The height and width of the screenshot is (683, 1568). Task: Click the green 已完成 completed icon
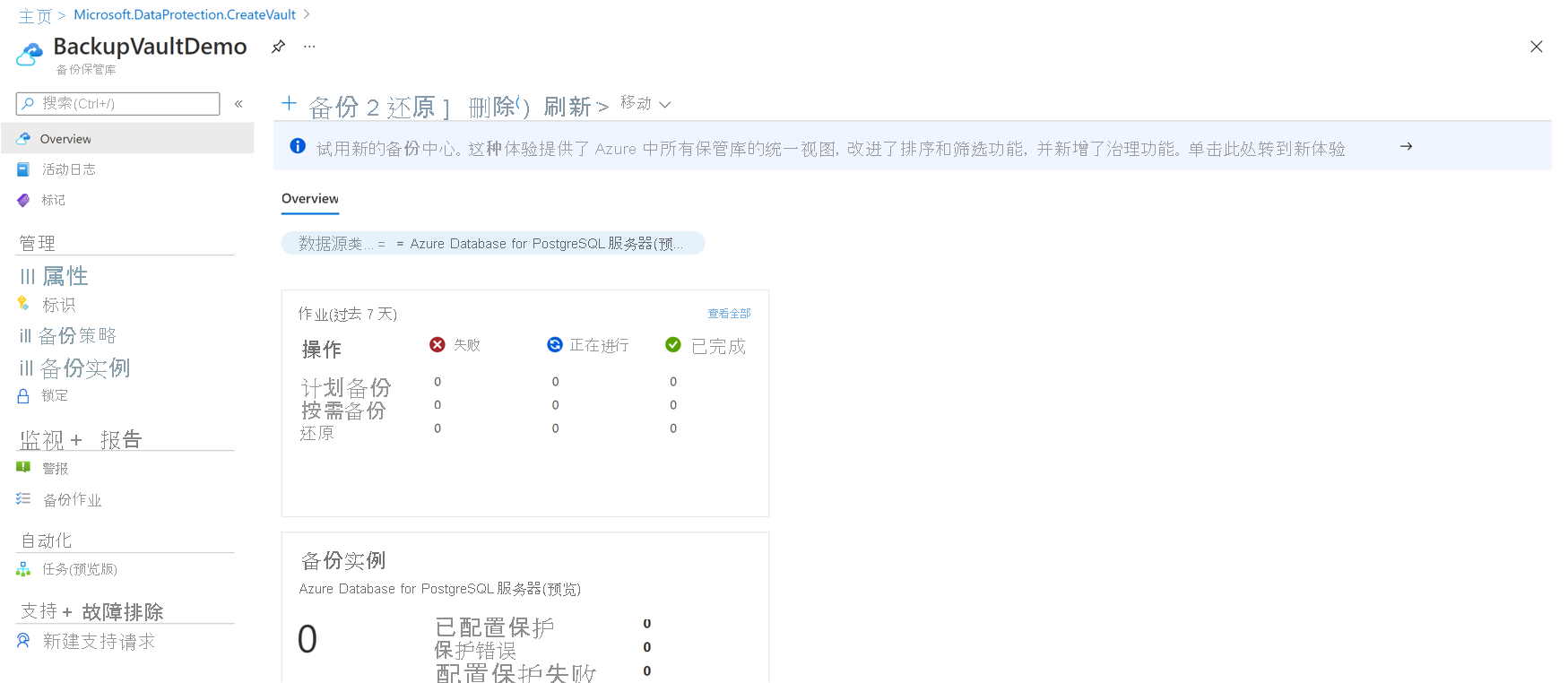click(x=673, y=345)
